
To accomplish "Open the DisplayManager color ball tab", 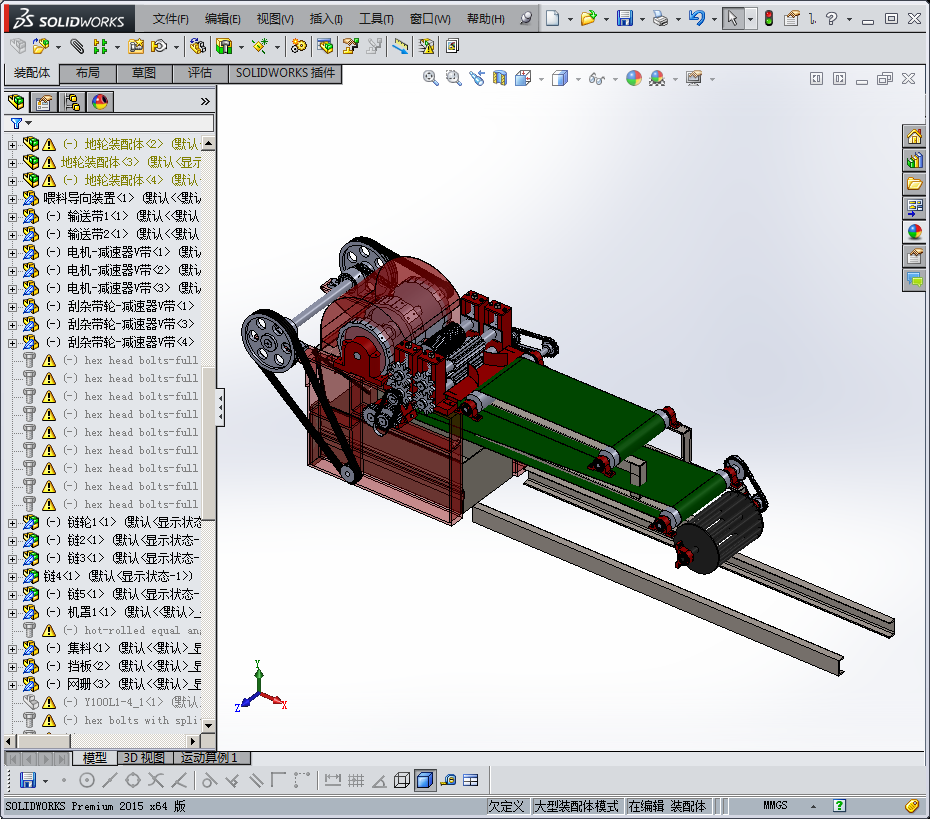I will click(100, 102).
